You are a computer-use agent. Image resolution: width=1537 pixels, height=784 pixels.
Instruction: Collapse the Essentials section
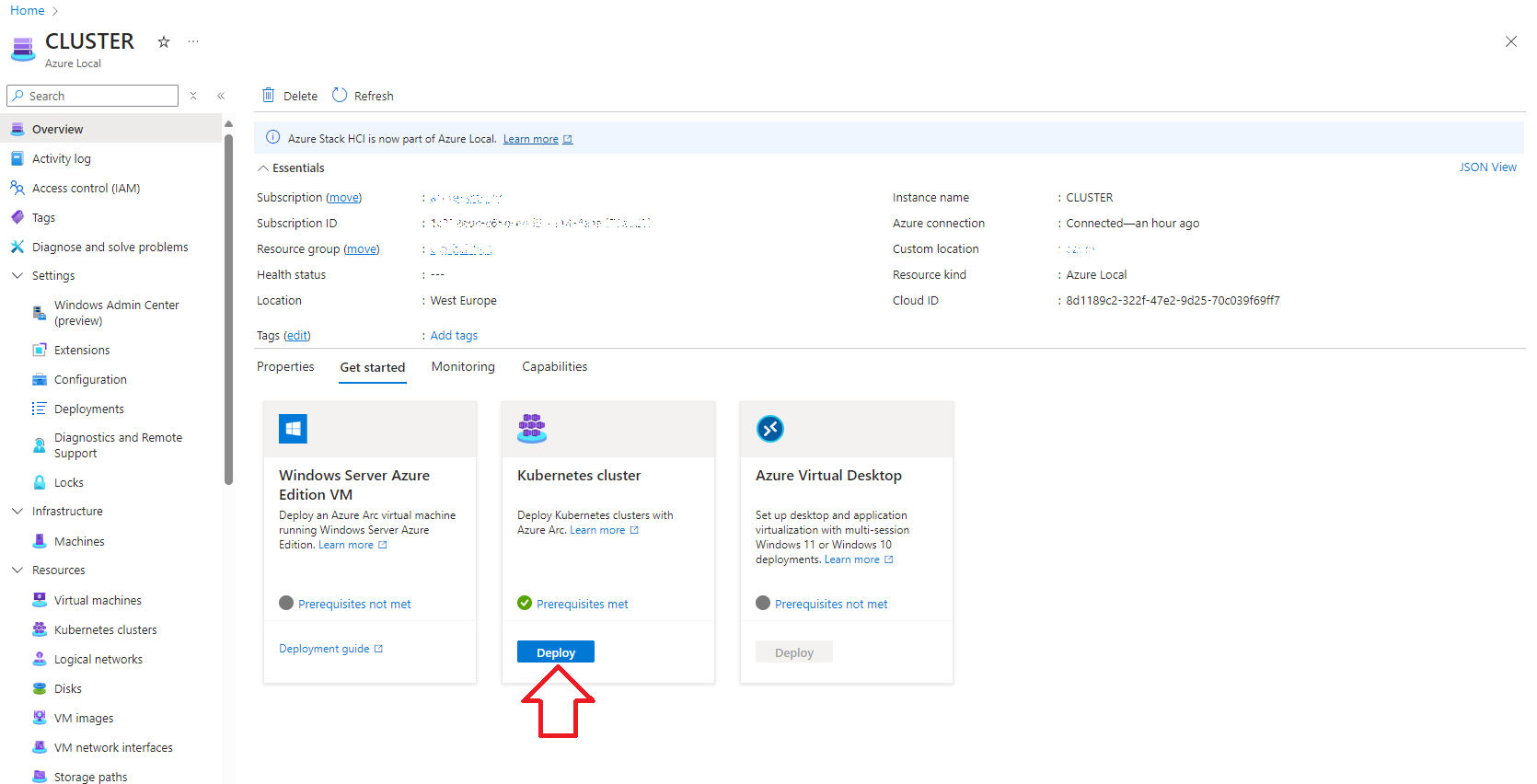point(263,168)
